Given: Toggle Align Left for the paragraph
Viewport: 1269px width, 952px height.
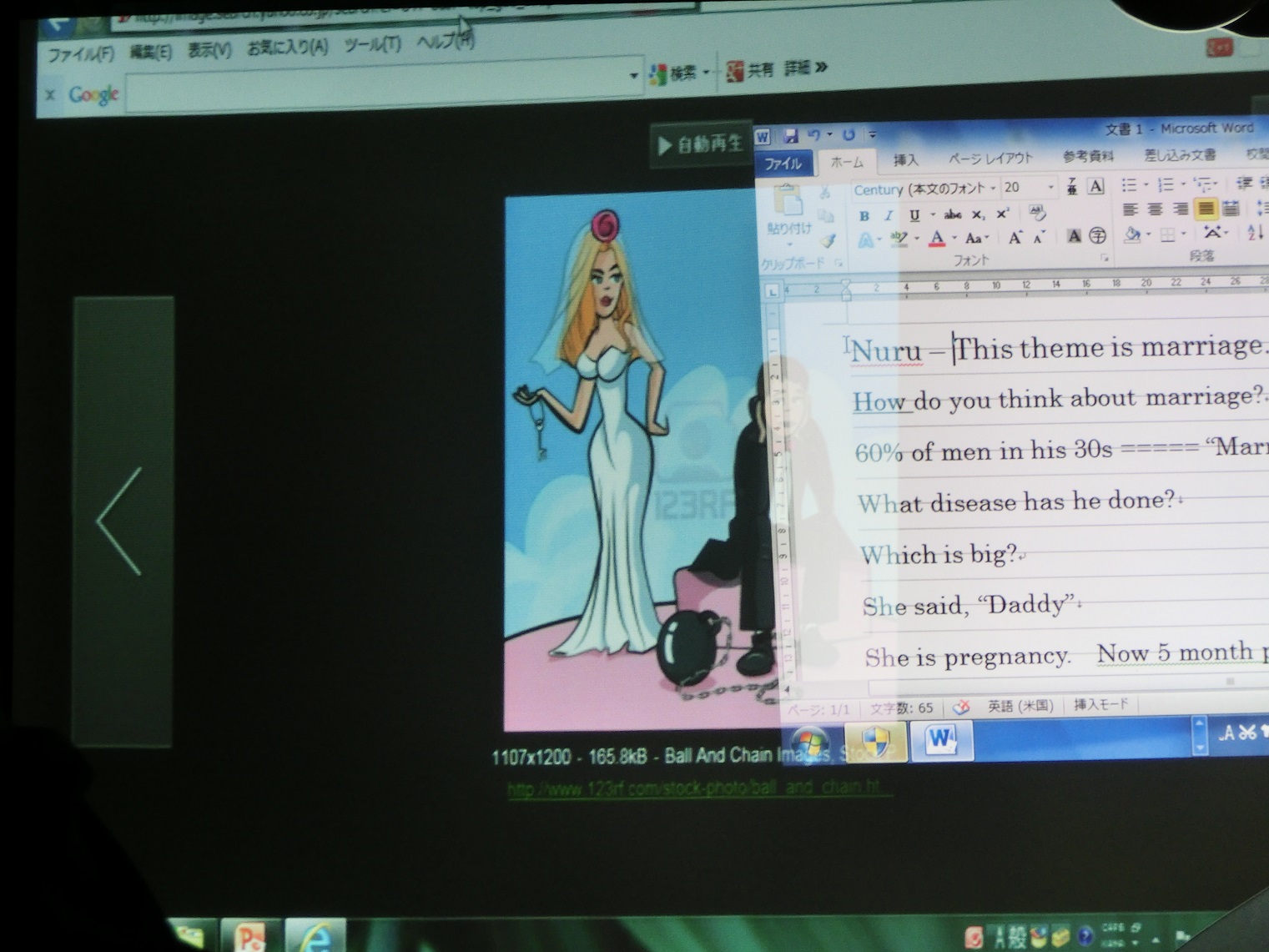Looking at the screenshot, I should click(1130, 209).
